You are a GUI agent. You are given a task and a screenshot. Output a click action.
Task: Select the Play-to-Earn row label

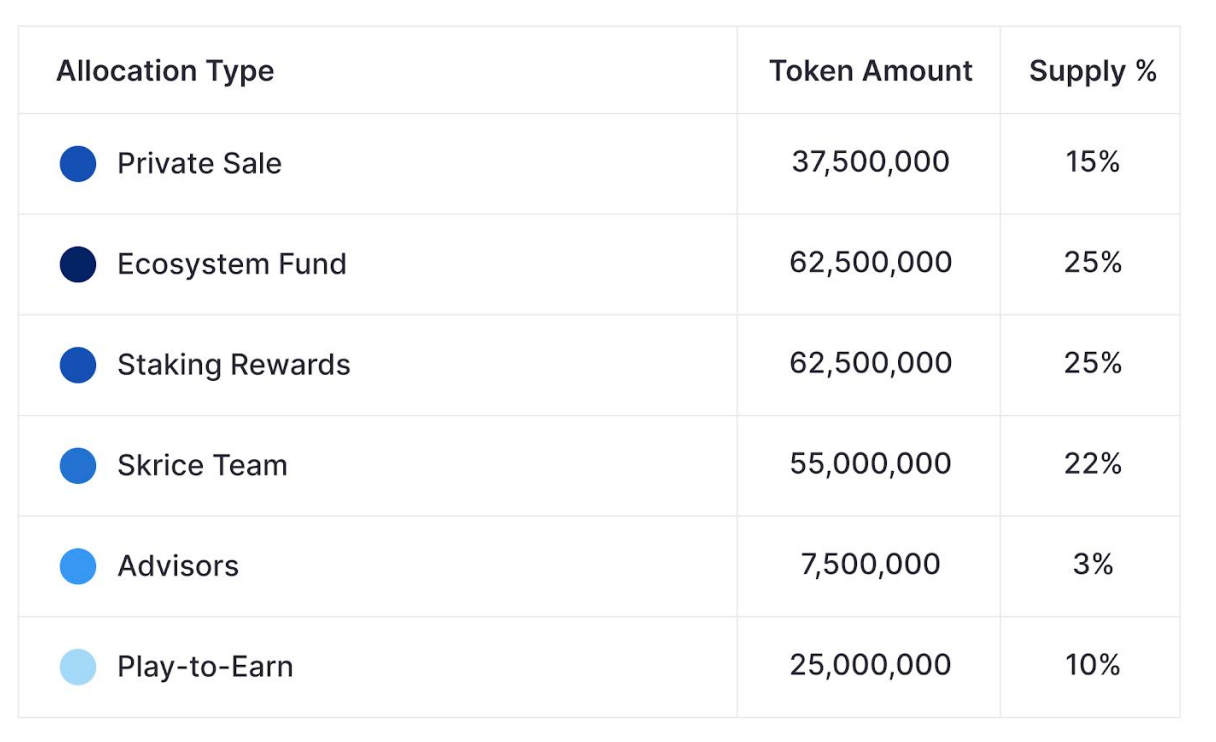coord(205,667)
